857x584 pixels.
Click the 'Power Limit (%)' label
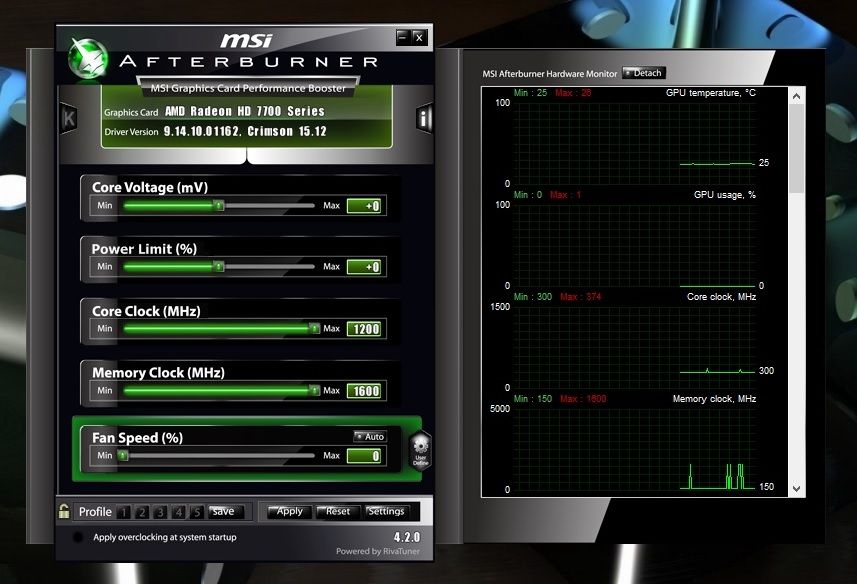(144, 249)
